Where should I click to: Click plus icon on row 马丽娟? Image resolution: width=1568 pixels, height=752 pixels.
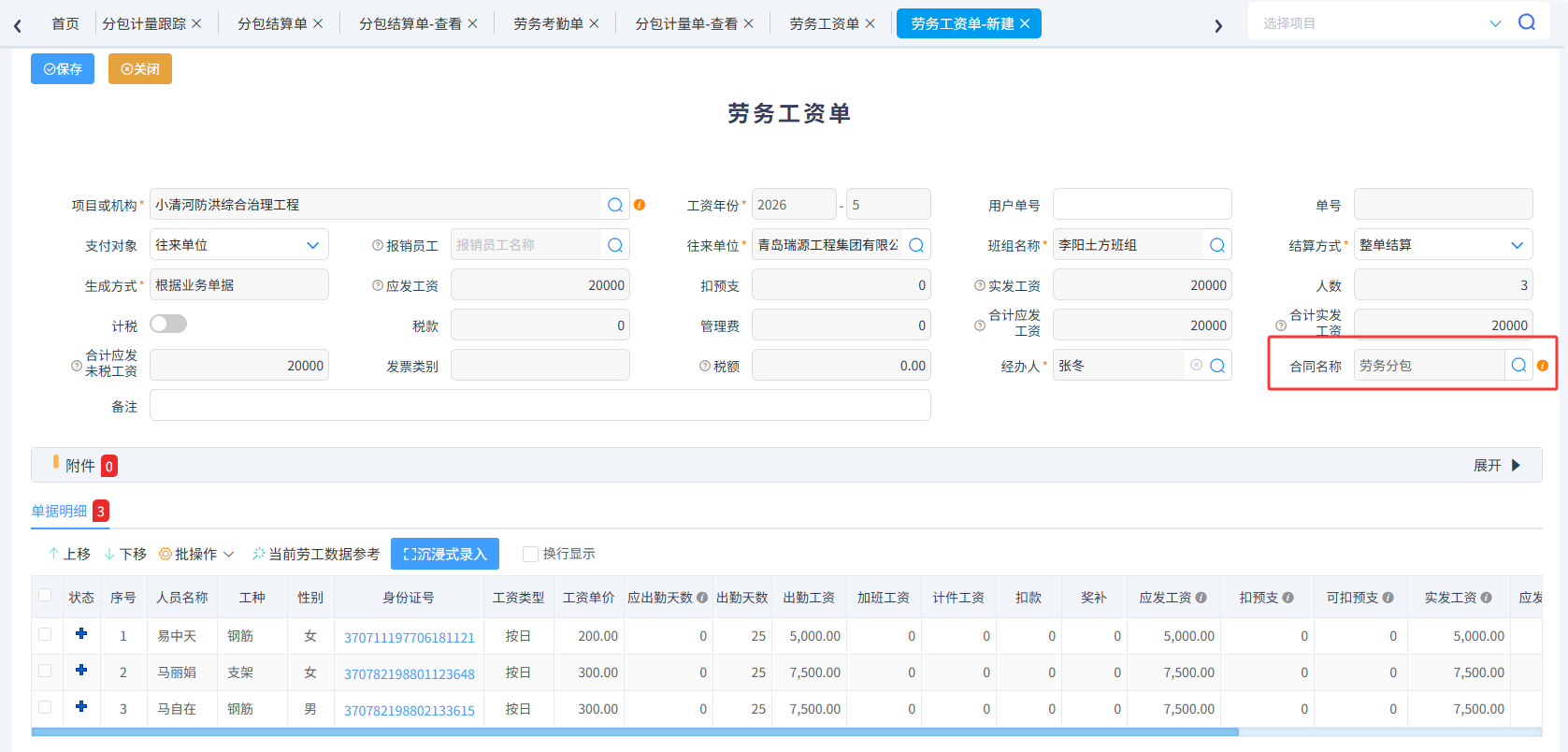[81, 671]
